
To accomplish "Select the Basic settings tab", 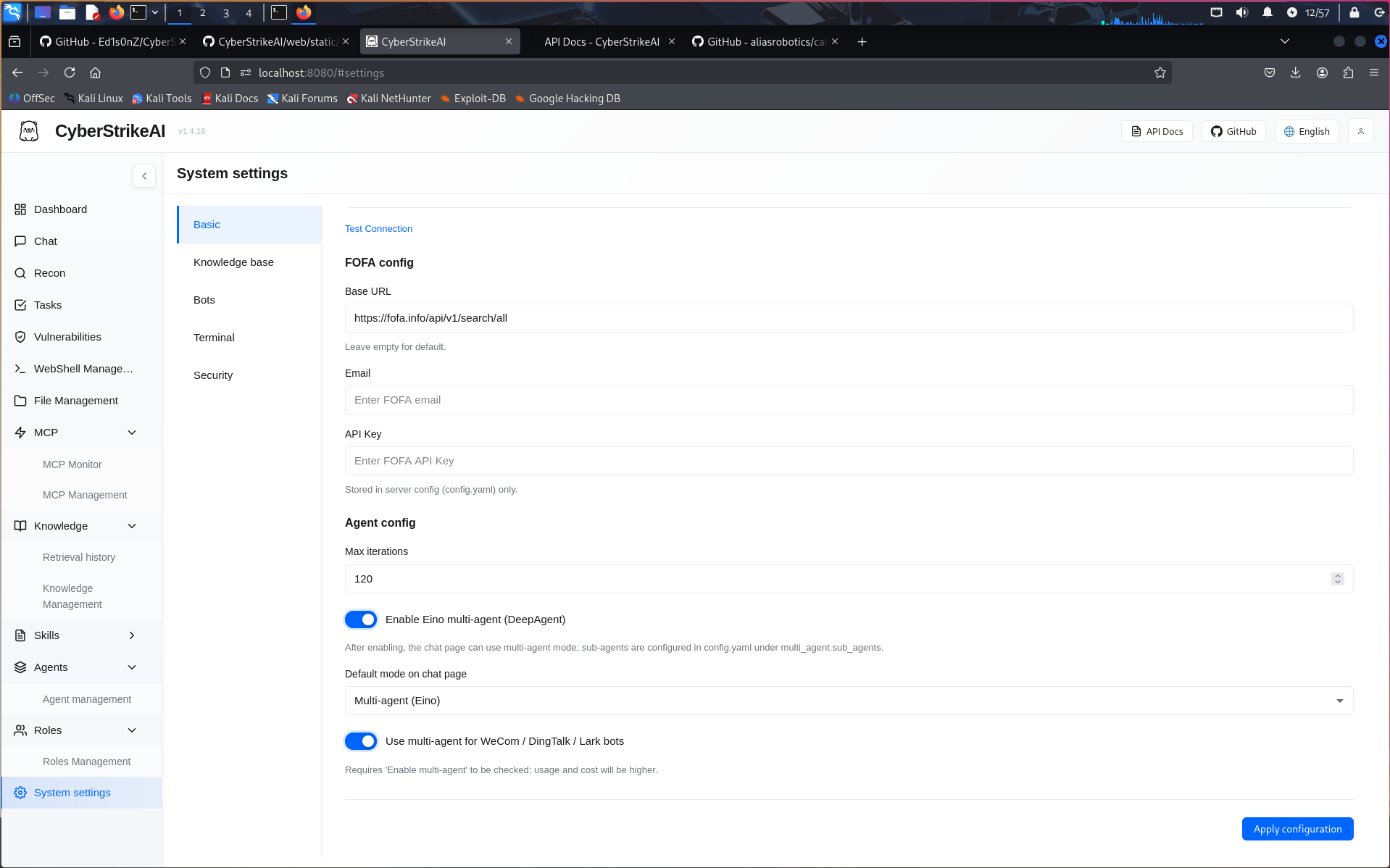I will pyautogui.click(x=249, y=225).
